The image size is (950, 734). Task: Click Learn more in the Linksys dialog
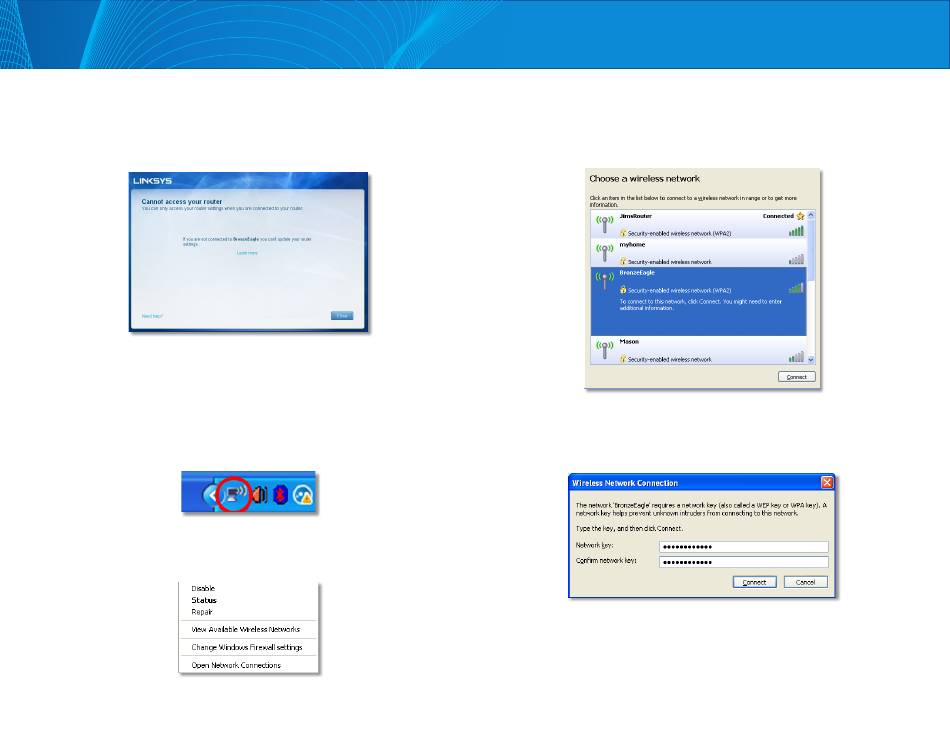pos(247,253)
